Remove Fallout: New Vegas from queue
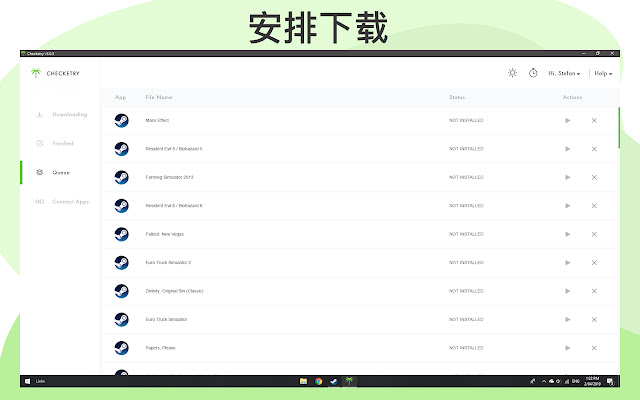The width and height of the screenshot is (640, 400). 594,234
